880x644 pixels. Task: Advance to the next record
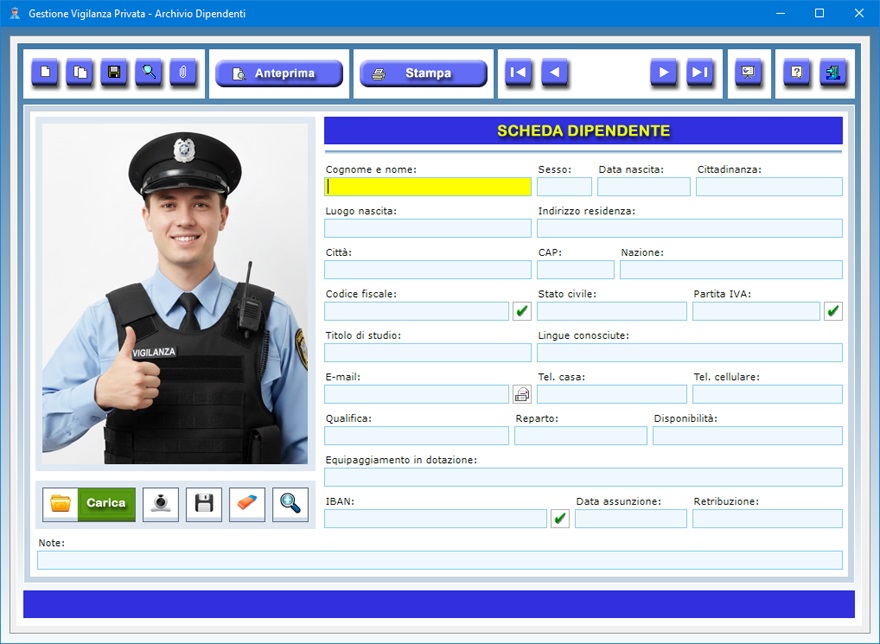click(664, 73)
